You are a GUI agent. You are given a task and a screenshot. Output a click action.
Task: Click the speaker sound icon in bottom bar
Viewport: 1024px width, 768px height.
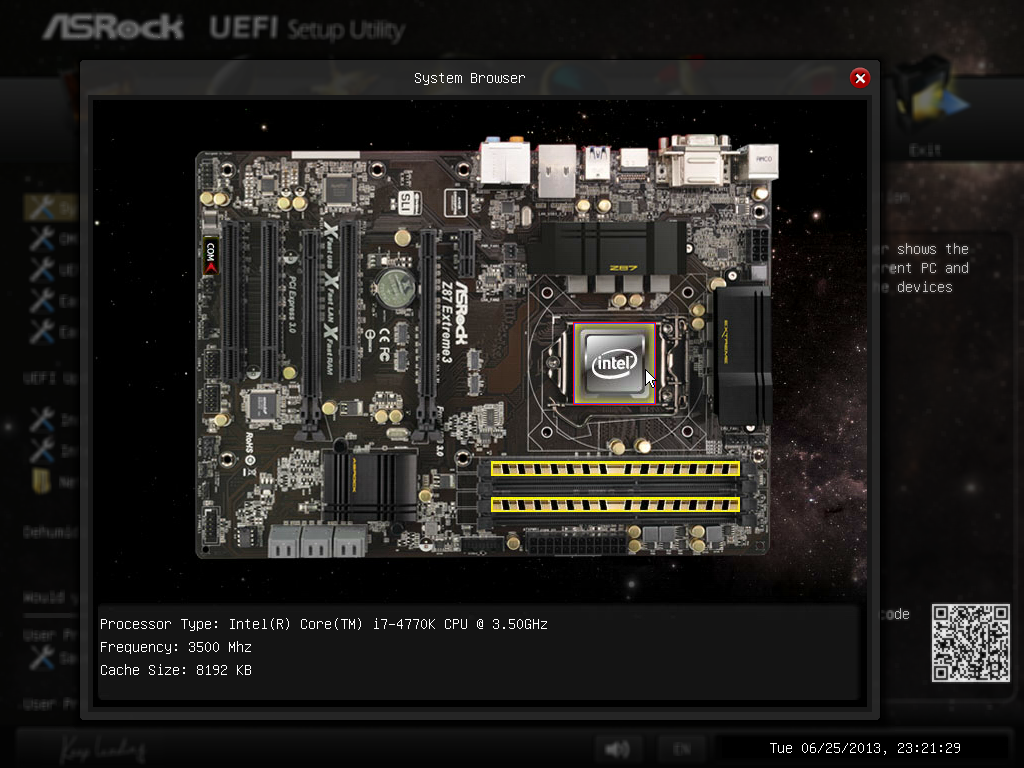[617, 748]
